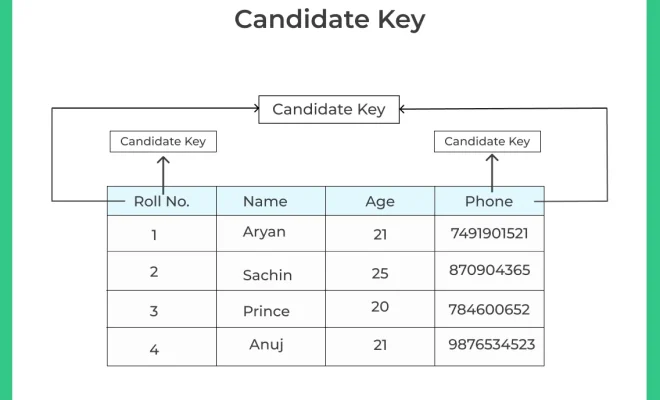Click the Sachin name cell
The image size is (660, 400).
click(271, 271)
